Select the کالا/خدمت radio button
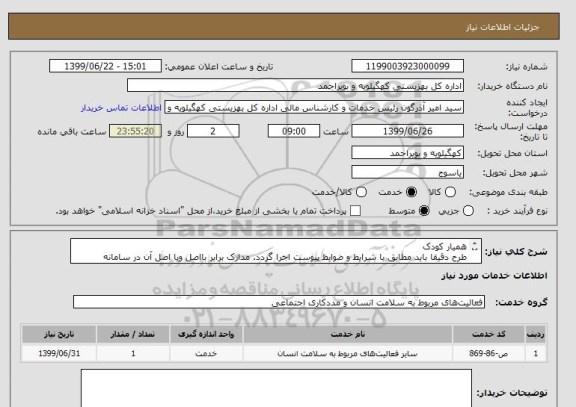 click(x=361, y=192)
